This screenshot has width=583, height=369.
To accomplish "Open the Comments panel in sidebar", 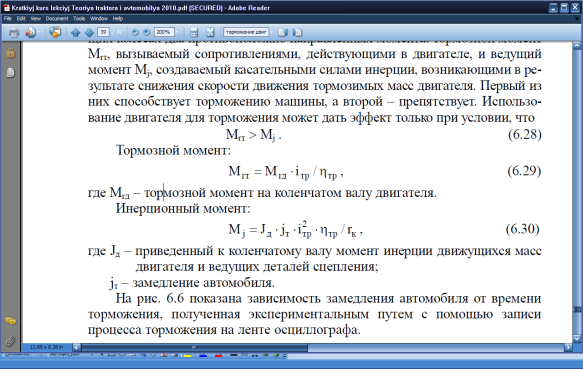I will pos(10,321).
